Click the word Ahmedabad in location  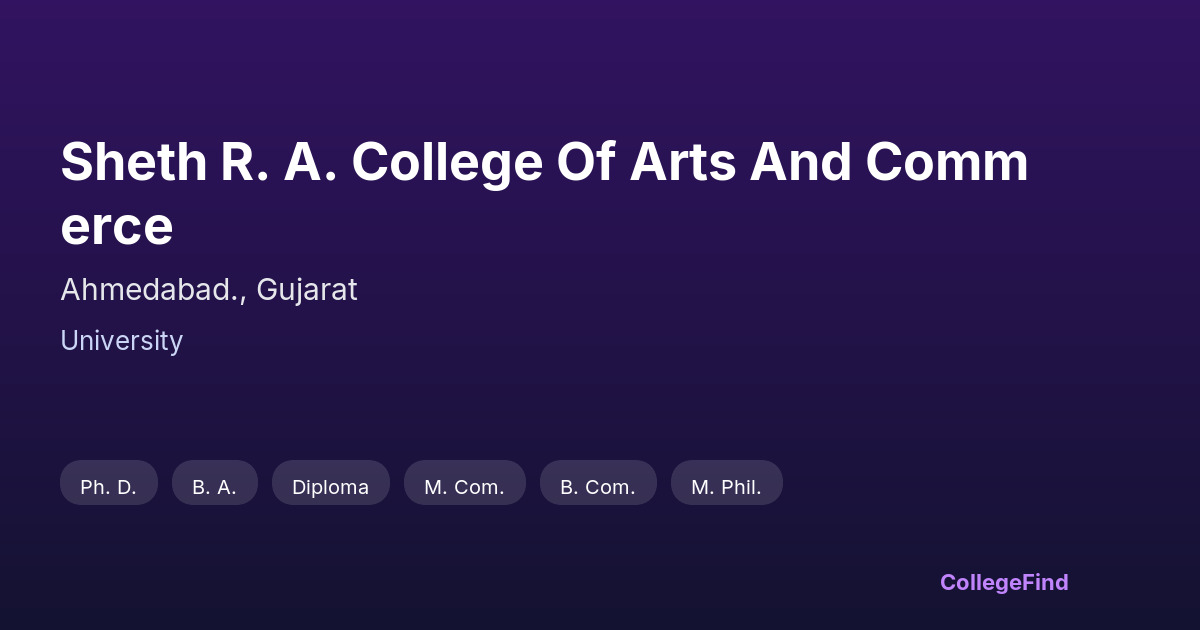[x=149, y=290]
